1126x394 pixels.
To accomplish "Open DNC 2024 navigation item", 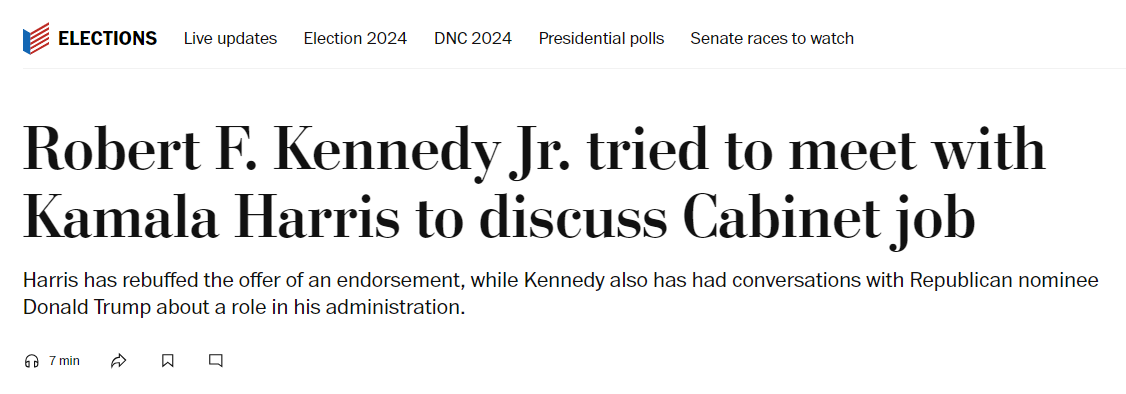I will (473, 38).
